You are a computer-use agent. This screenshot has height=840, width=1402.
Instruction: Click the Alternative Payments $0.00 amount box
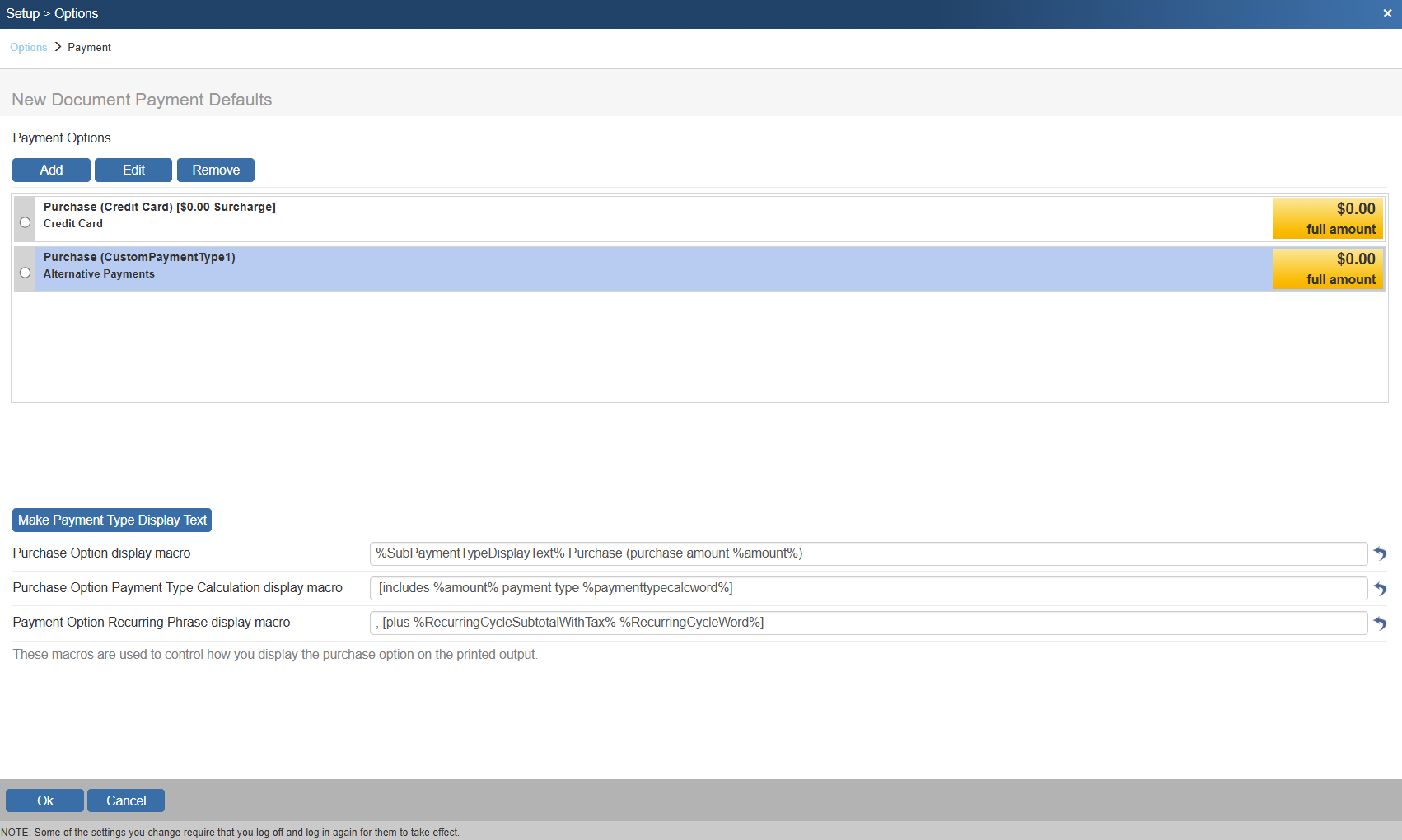pyautogui.click(x=1328, y=269)
